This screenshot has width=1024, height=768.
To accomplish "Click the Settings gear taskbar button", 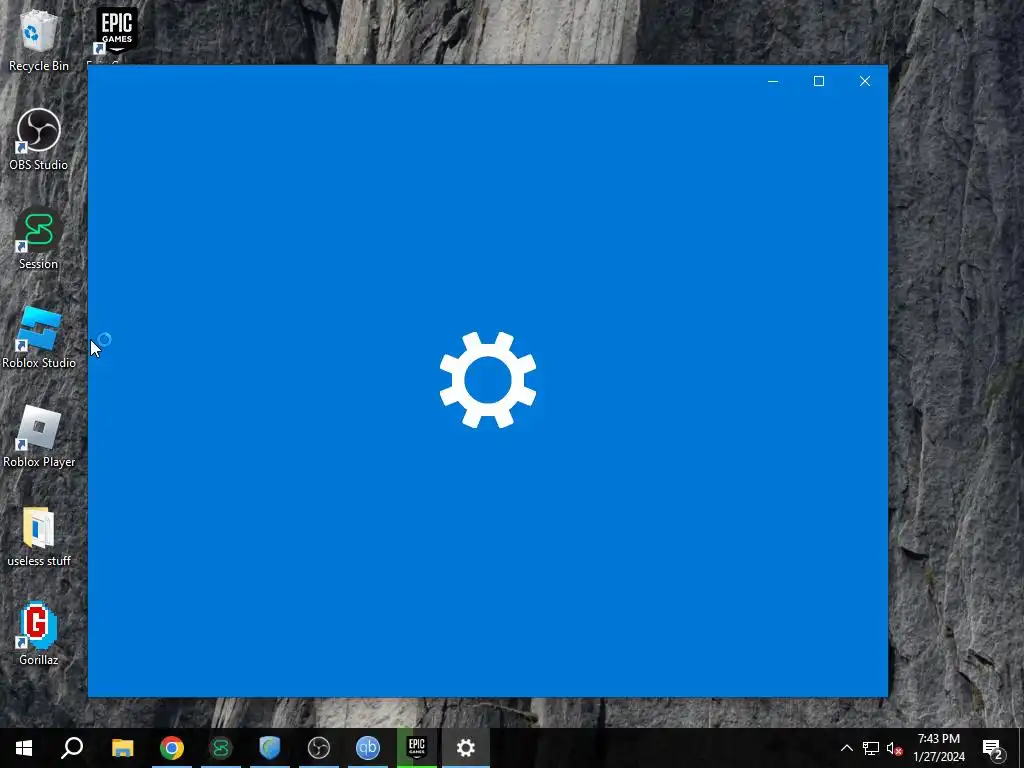I will pos(466,748).
